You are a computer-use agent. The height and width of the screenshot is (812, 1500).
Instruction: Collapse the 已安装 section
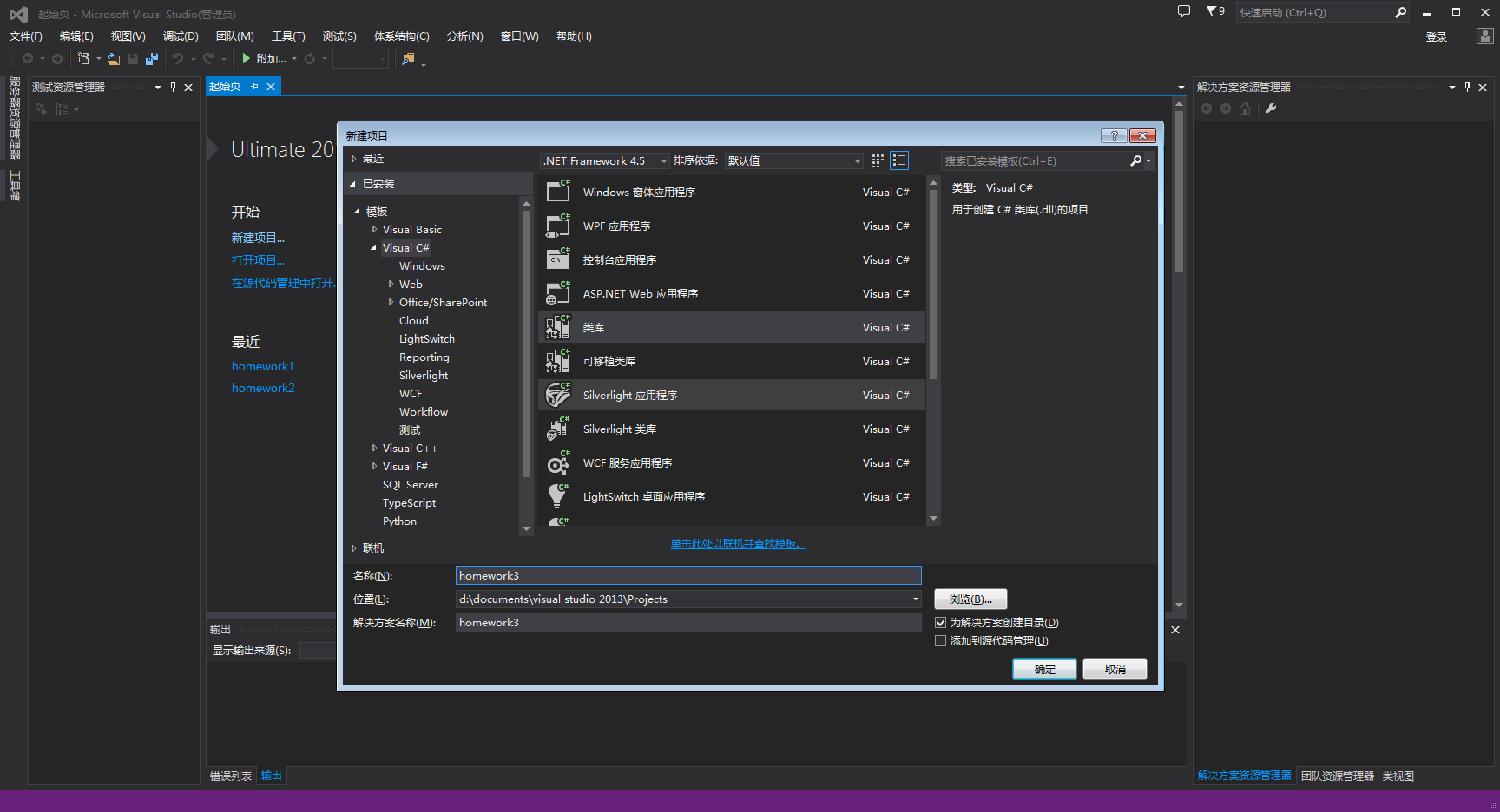click(353, 184)
